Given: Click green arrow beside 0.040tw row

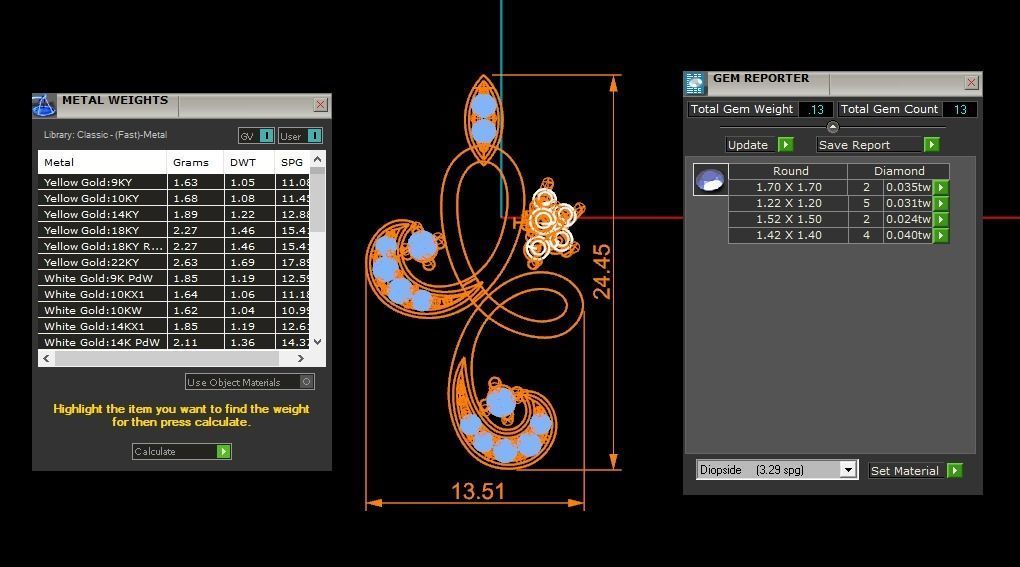Looking at the screenshot, I should [x=941, y=235].
